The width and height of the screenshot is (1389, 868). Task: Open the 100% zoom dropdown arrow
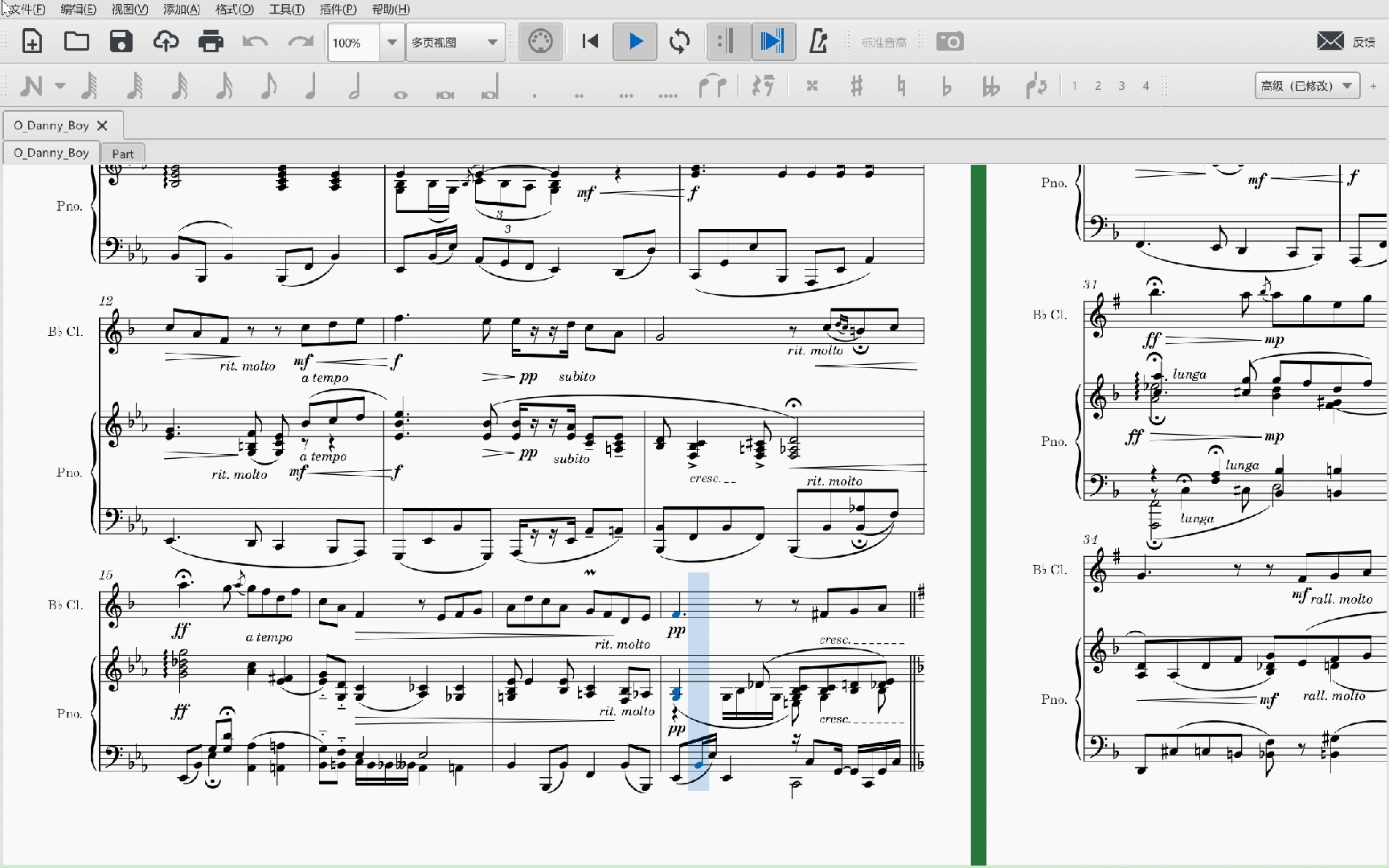391,43
